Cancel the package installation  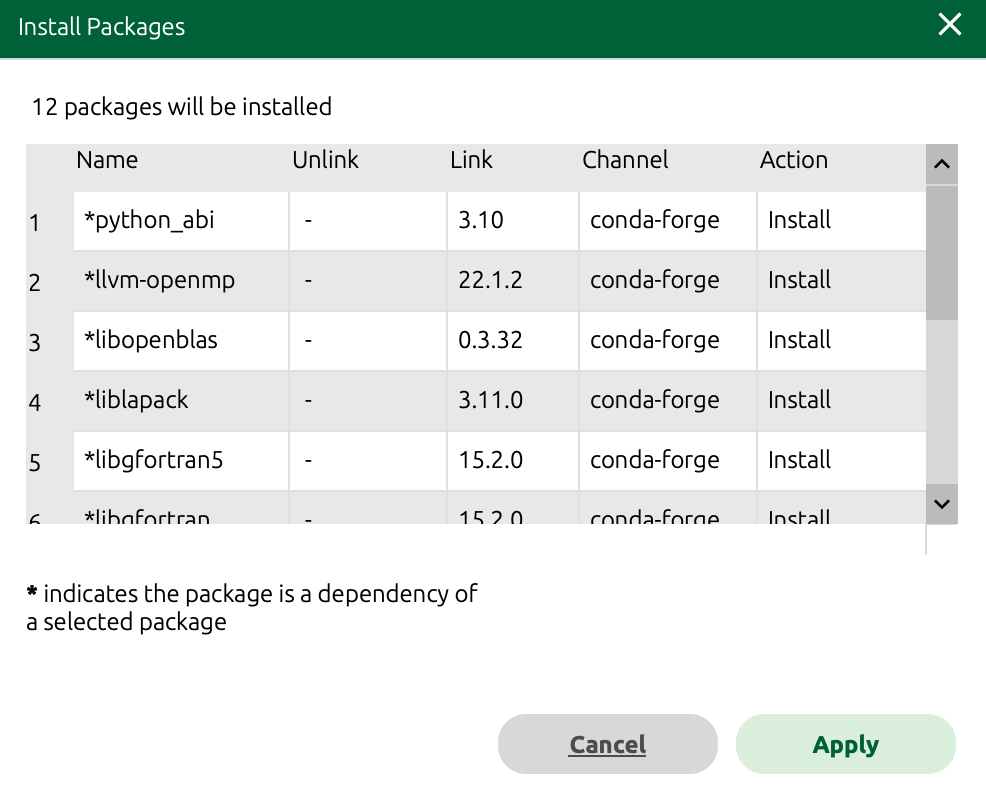pos(607,745)
